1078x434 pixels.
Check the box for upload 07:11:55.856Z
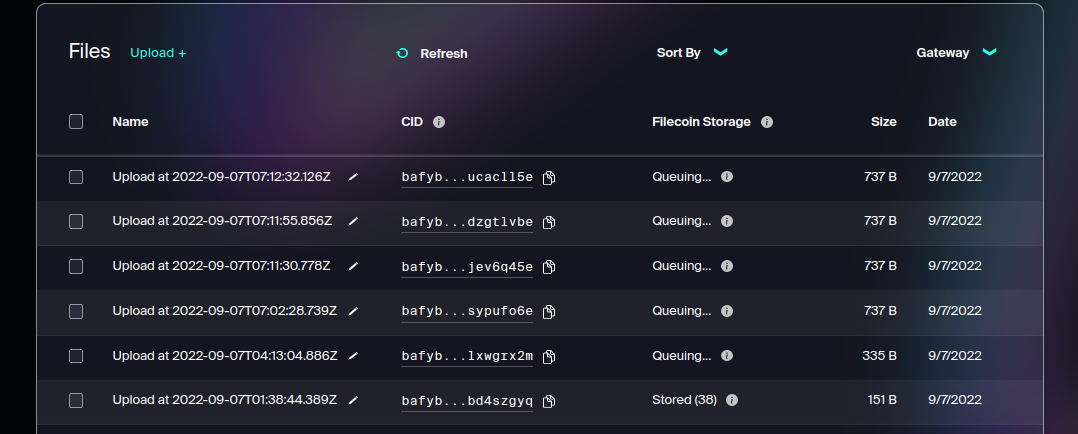76,221
